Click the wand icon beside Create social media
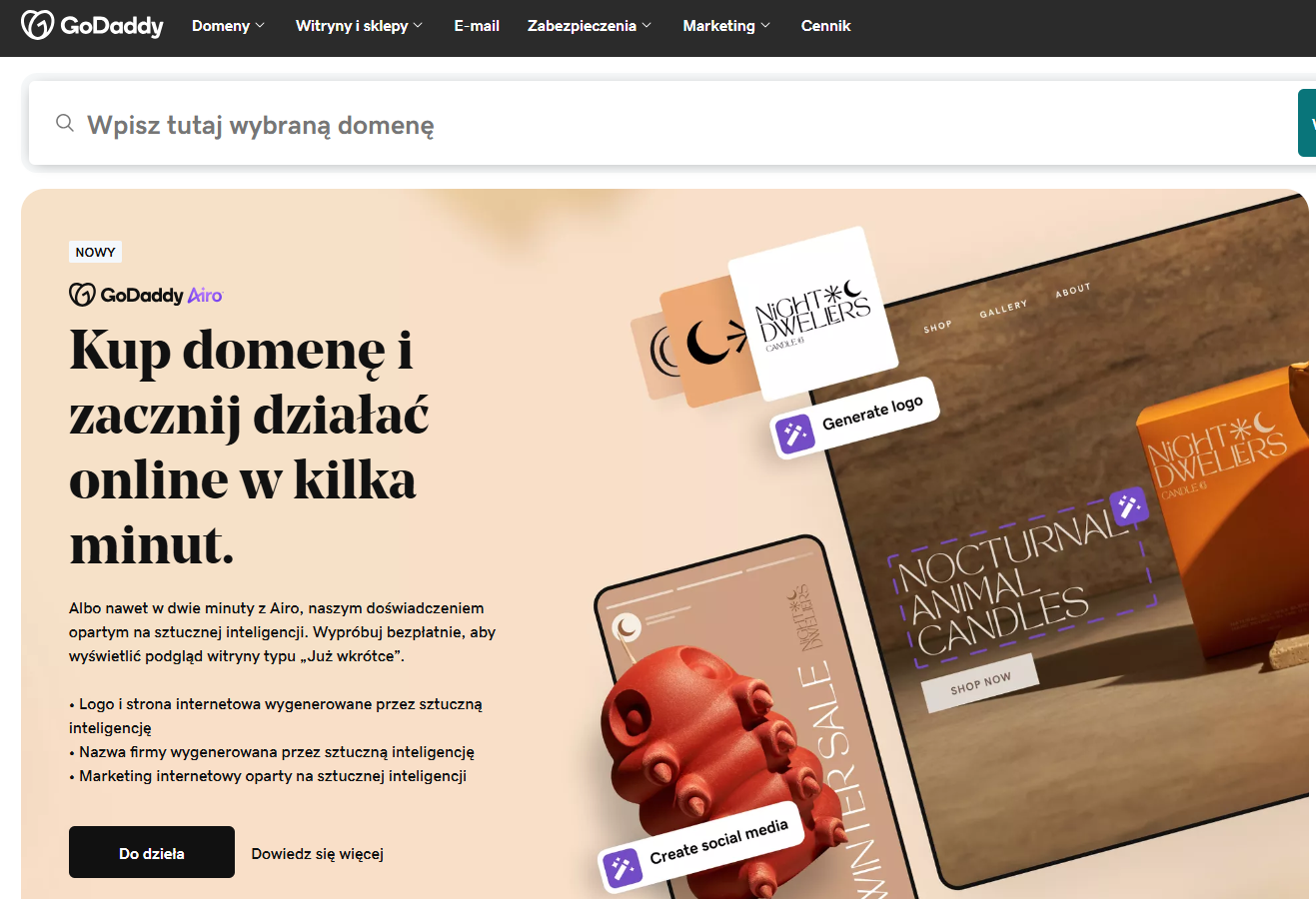 pyautogui.click(x=622, y=868)
